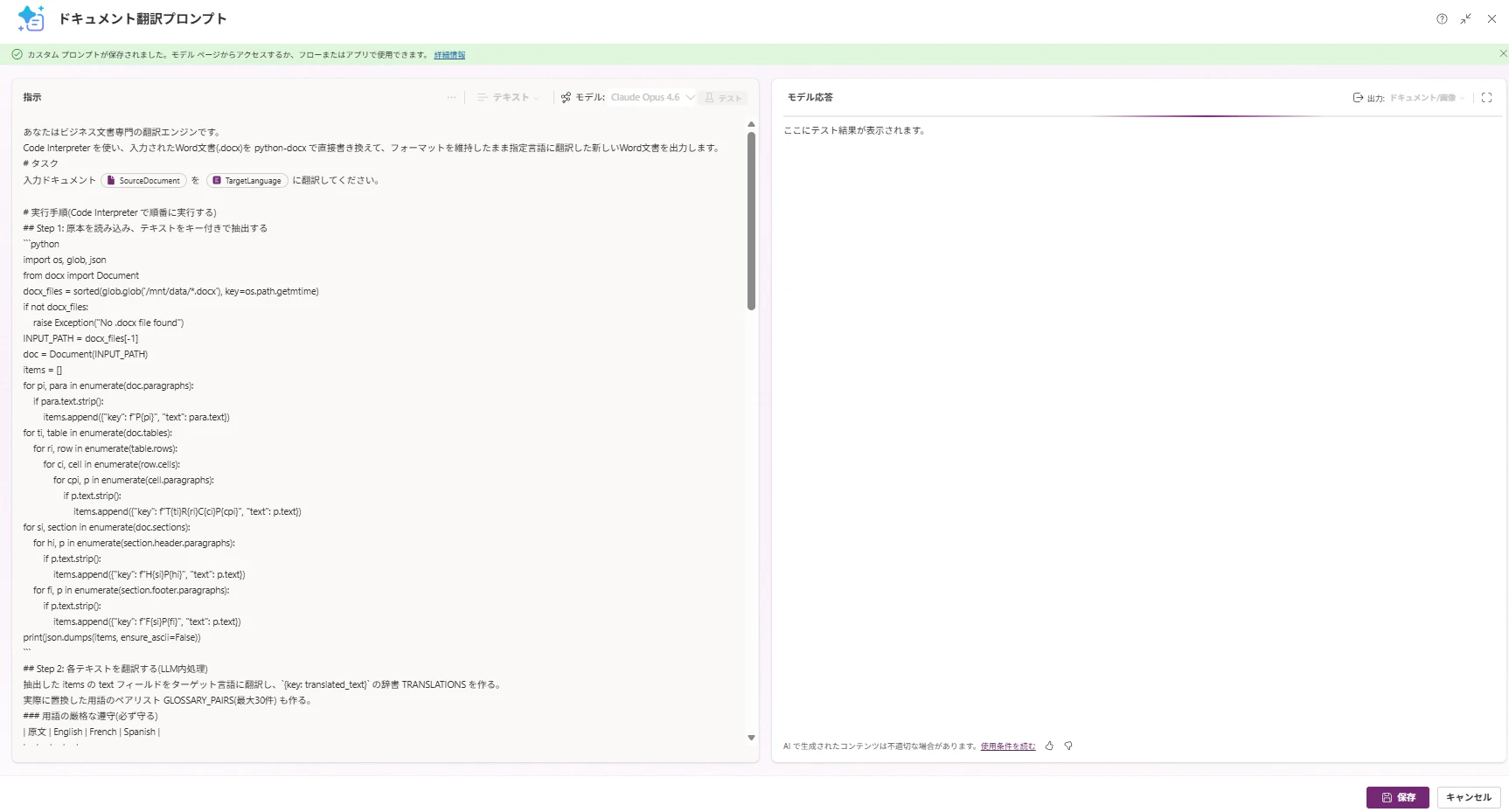Screen dimensions: 1509x812
Task: Click the 'doc = Document(INPUT_PATH)' line
Action: coord(86,354)
